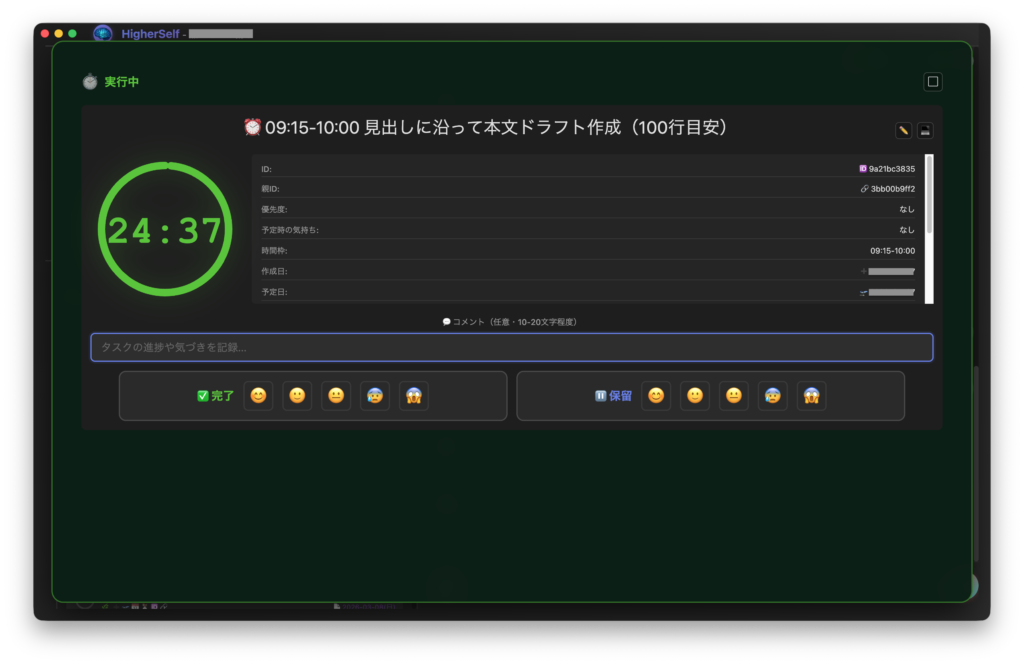Mark 完了 with the anxious sweat emoji

pyautogui.click(x=375, y=396)
